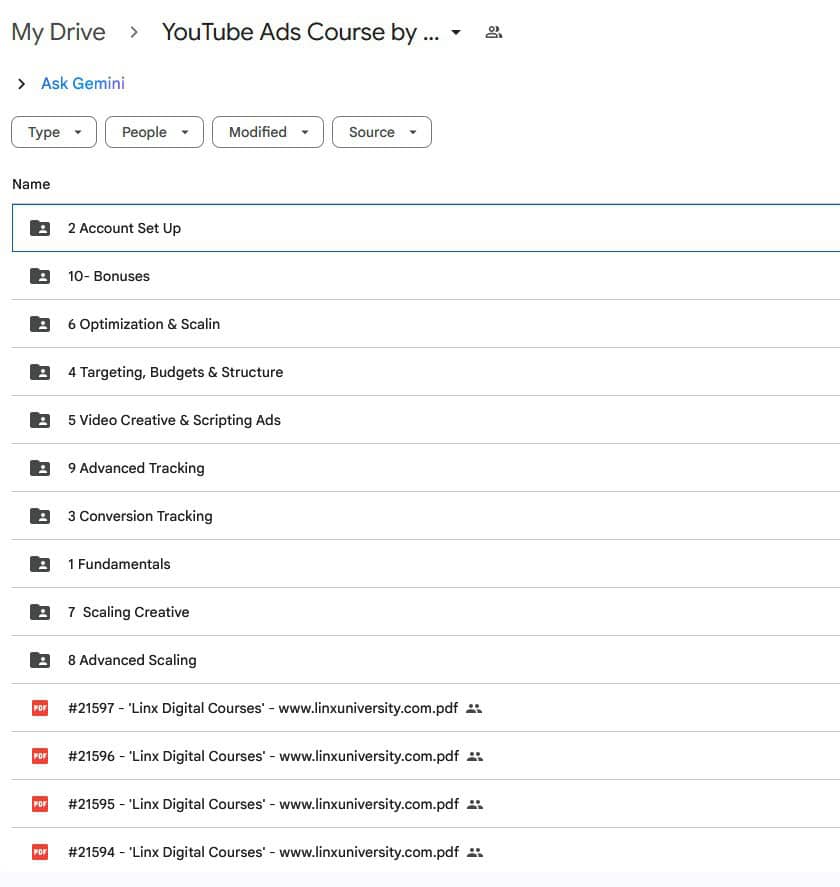Click the folder icon beside 10- Bonuses
The width and height of the screenshot is (840, 887).
39,275
